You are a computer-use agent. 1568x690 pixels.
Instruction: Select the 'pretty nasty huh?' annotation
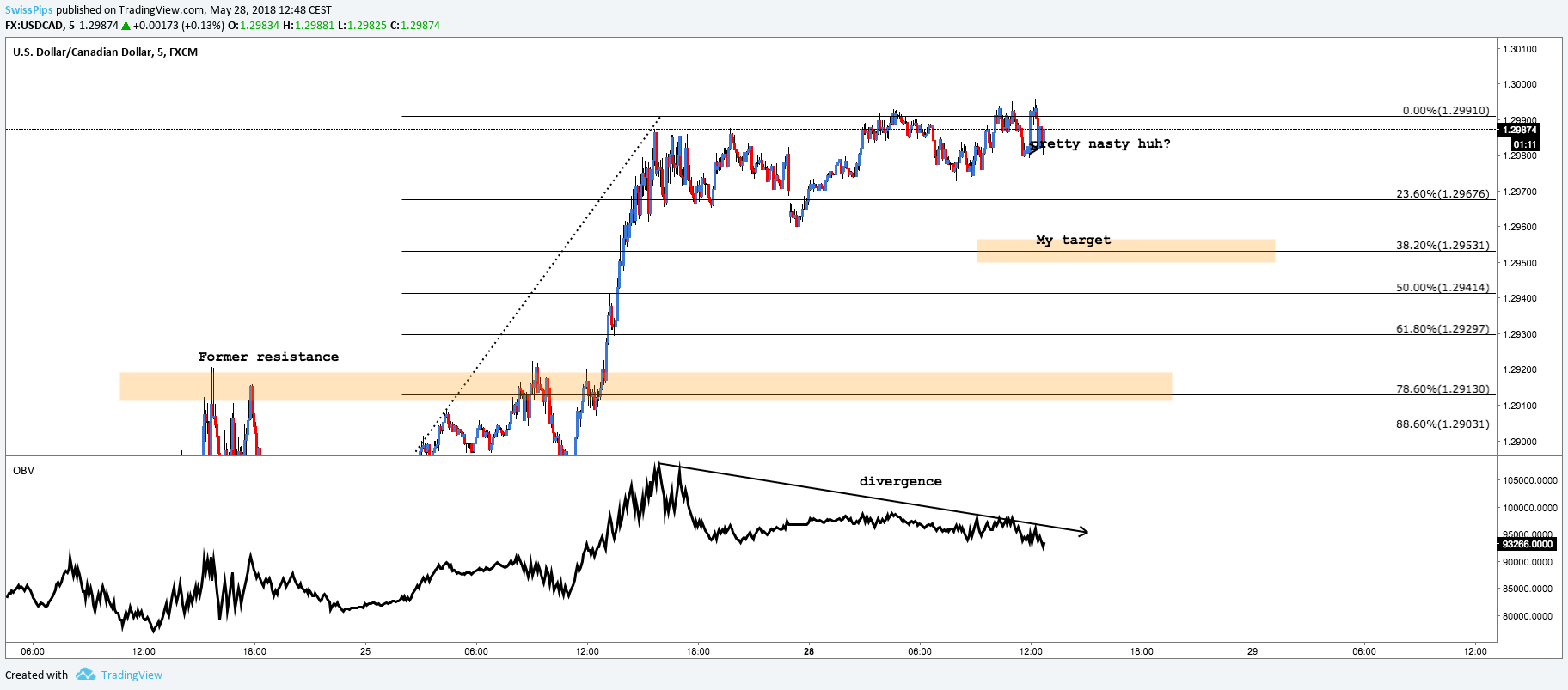[1100, 144]
